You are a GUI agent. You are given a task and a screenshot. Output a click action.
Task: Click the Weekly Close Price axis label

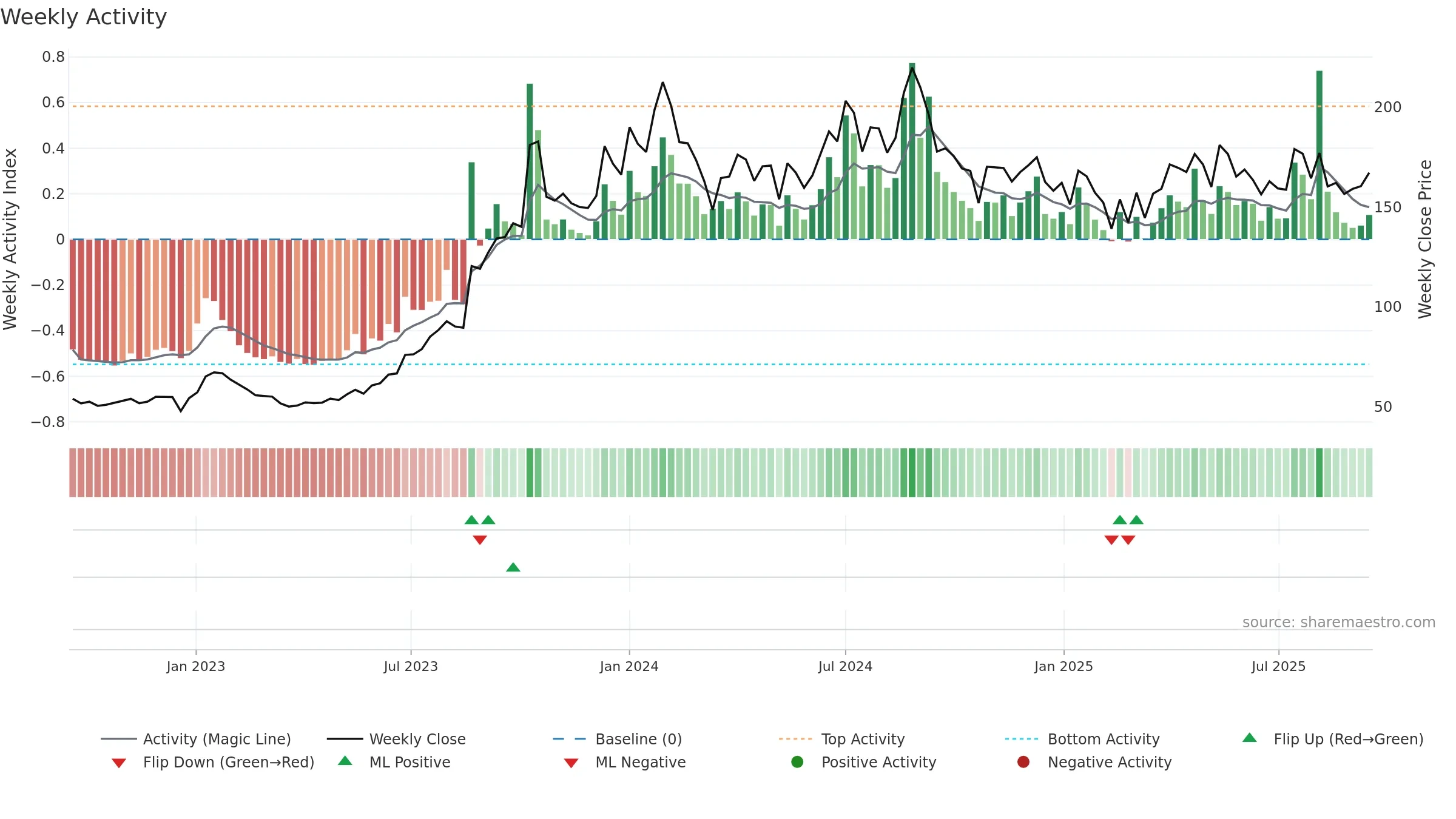[x=1424, y=239]
